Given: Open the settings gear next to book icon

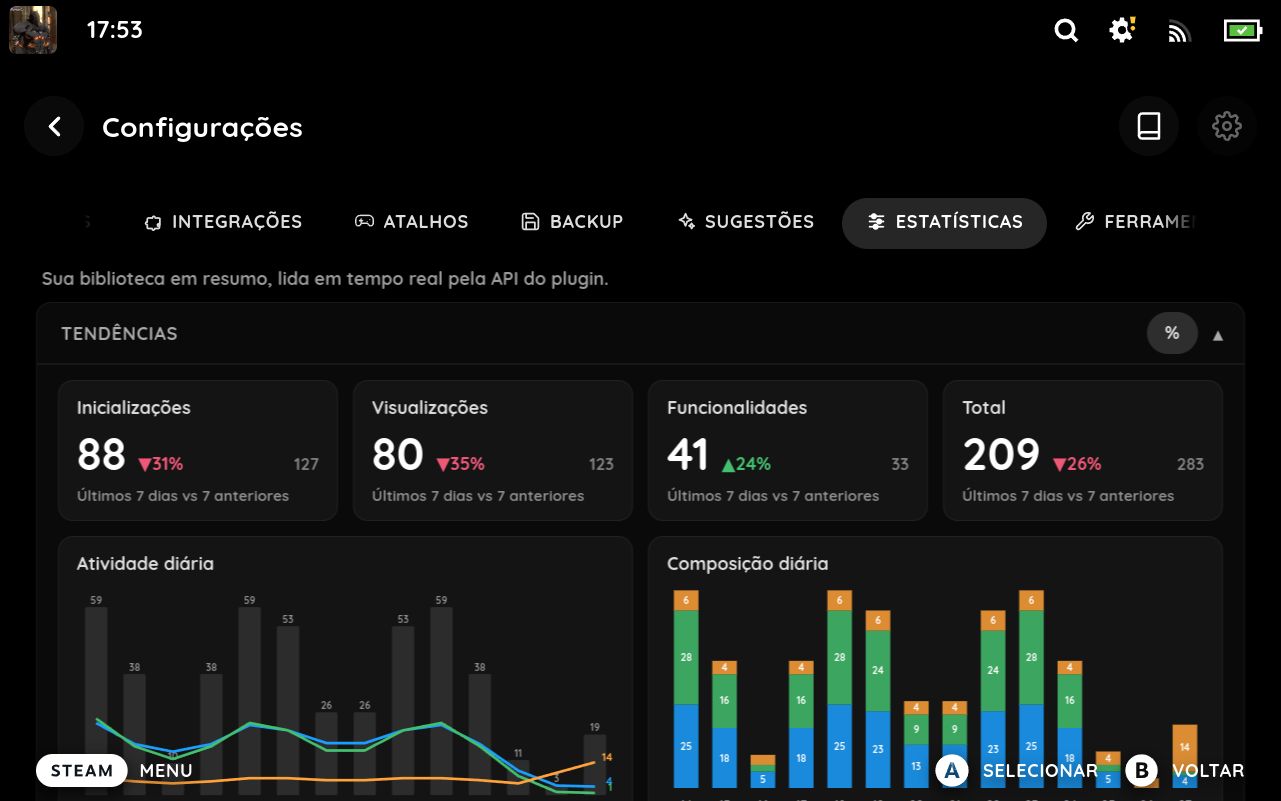Looking at the screenshot, I should tap(1226, 126).
